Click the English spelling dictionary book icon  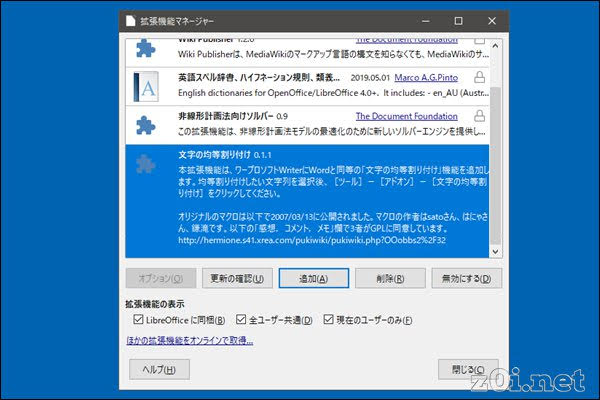coord(146,87)
